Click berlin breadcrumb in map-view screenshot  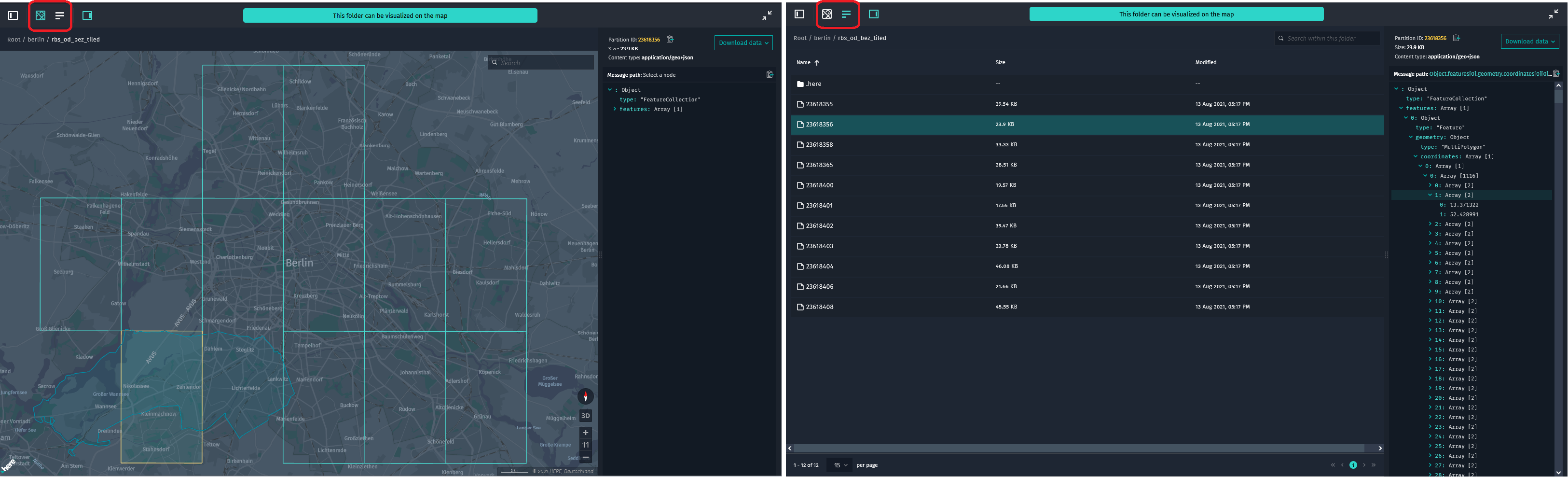pos(36,40)
